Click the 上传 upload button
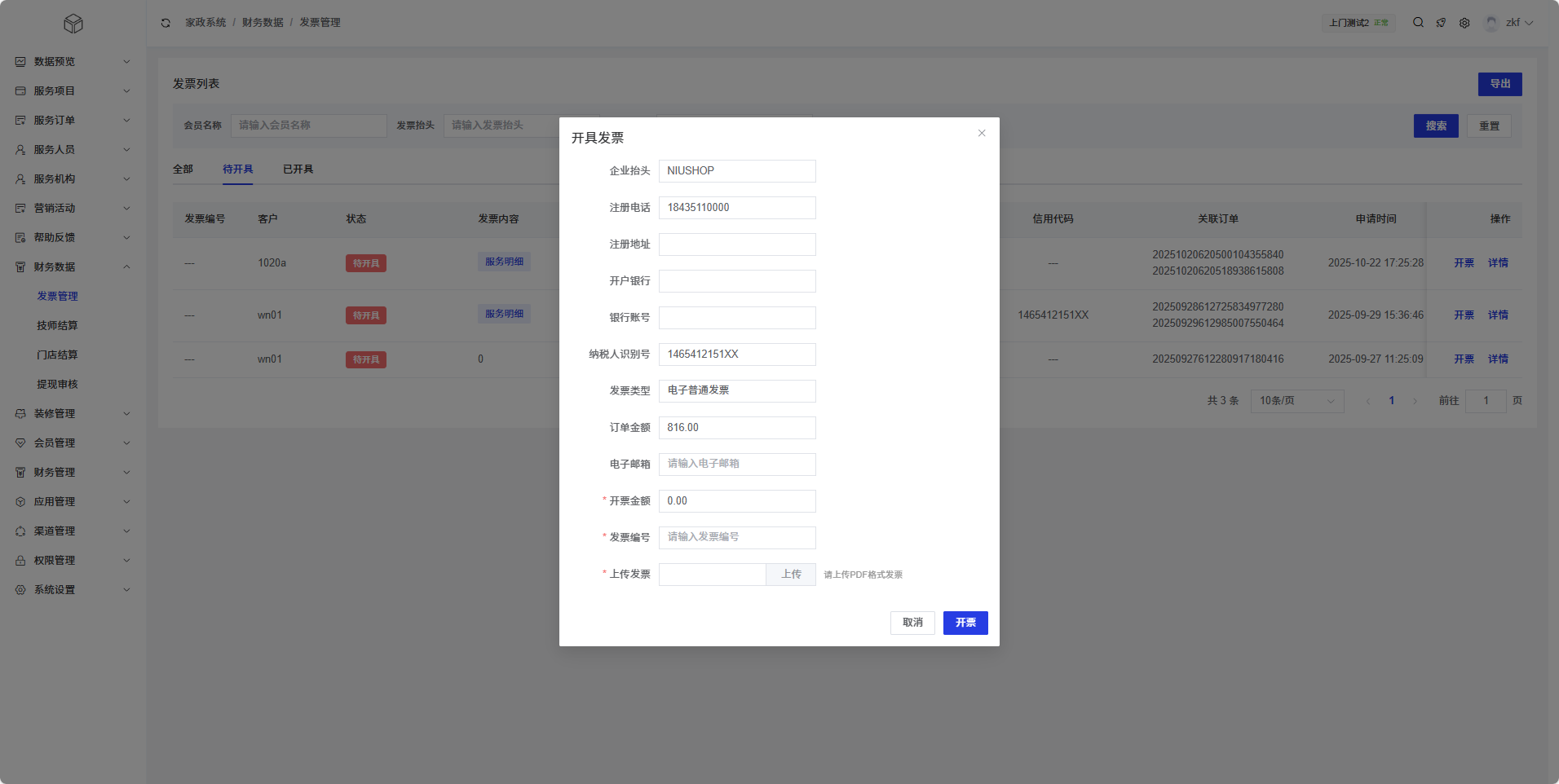Image resolution: width=1559 pixels, height=784 pixels. pos(790,575)
